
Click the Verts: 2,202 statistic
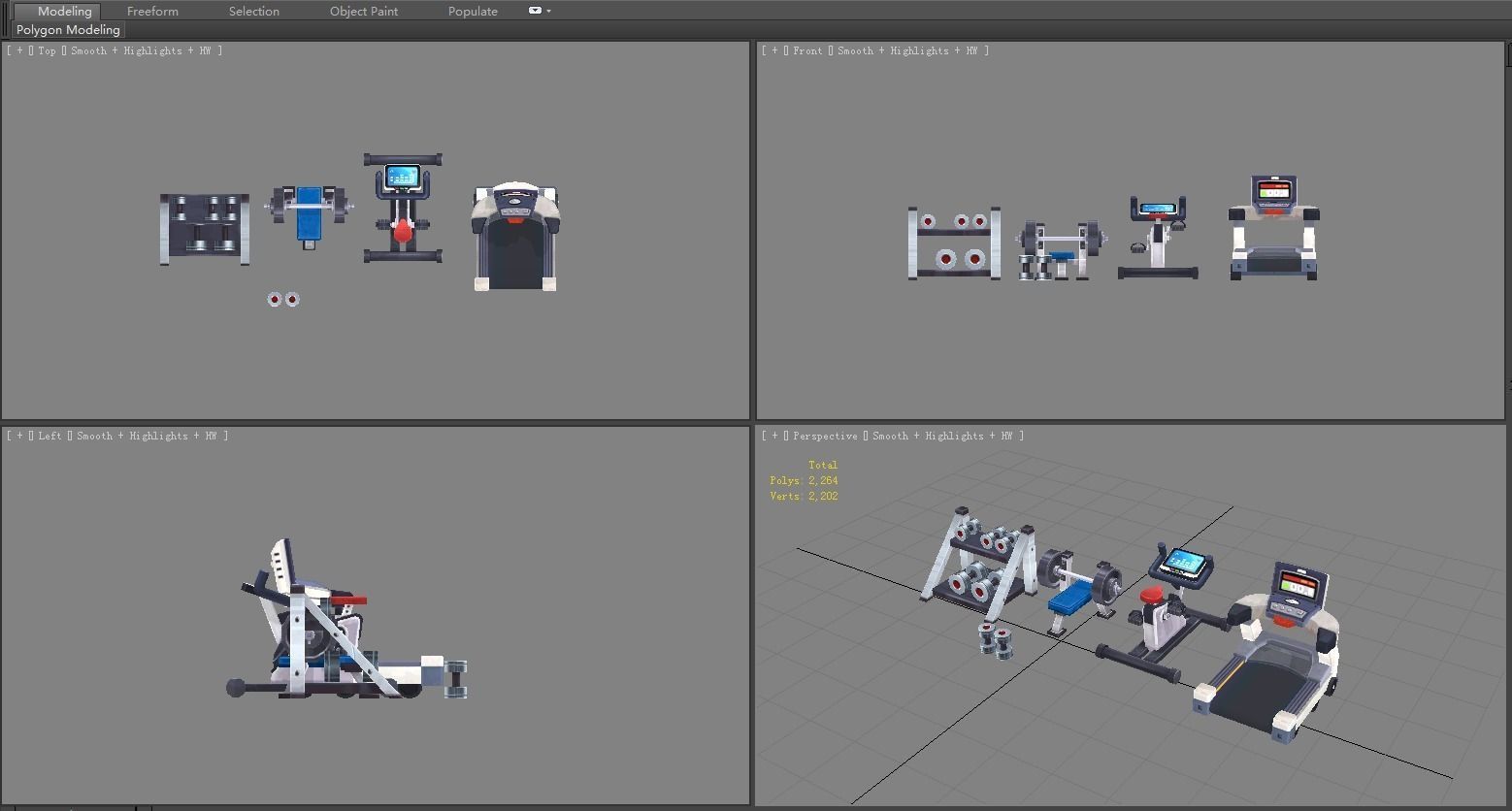pos(804,496)
